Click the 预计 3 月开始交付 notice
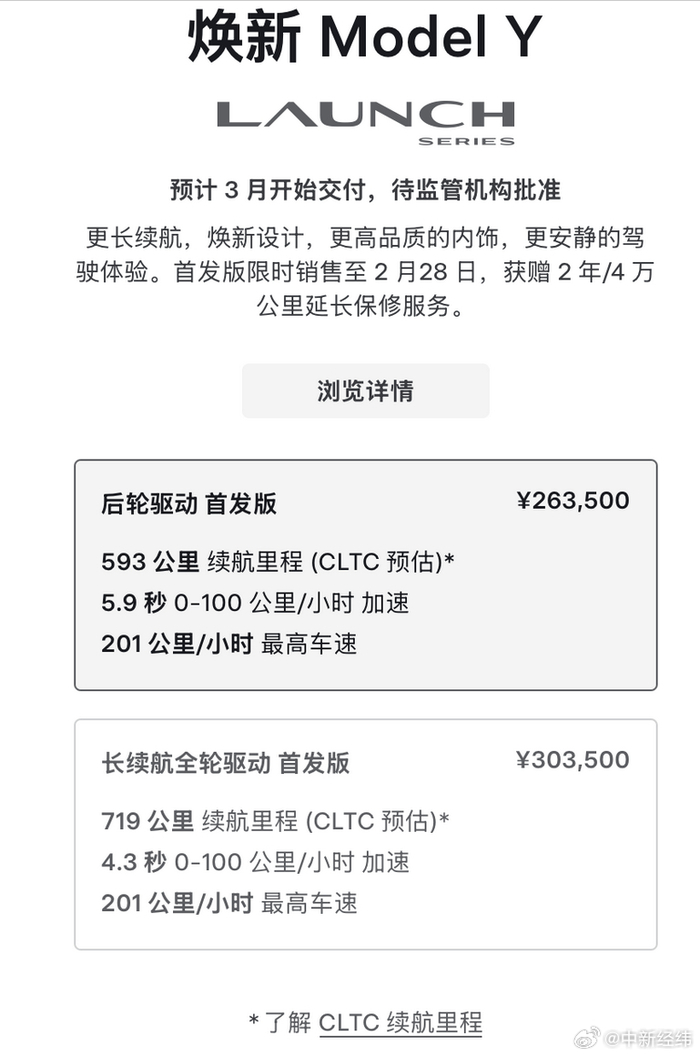 365,190
